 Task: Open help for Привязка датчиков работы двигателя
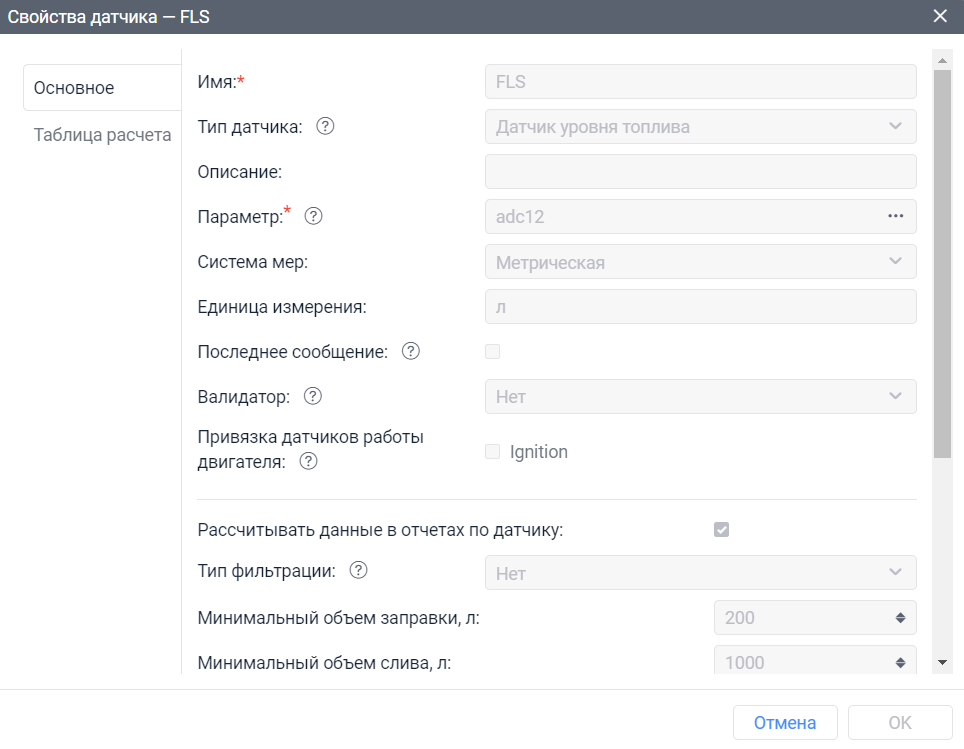coord(309,461)
